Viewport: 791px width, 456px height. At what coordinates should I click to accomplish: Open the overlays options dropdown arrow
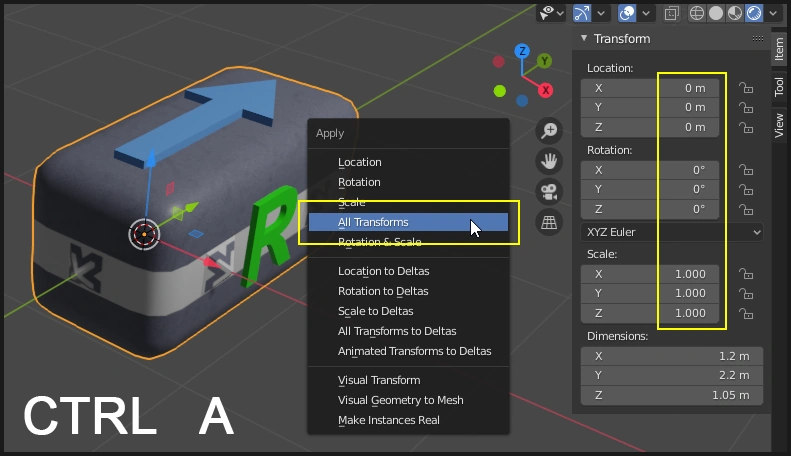click(x=646, y=13)
